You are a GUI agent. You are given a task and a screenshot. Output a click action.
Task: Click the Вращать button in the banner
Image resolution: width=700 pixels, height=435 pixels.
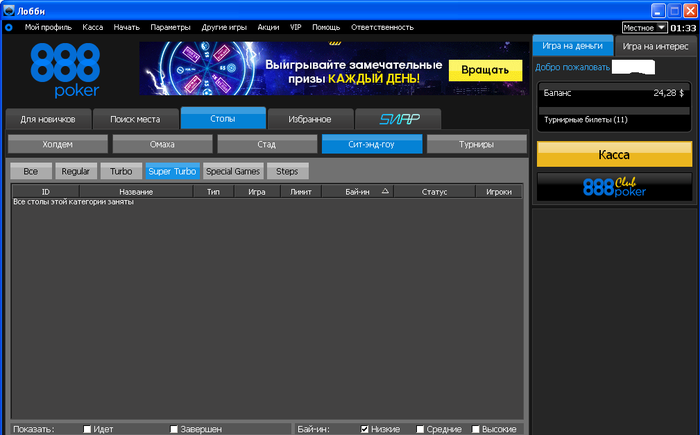[x=485, y=70]
